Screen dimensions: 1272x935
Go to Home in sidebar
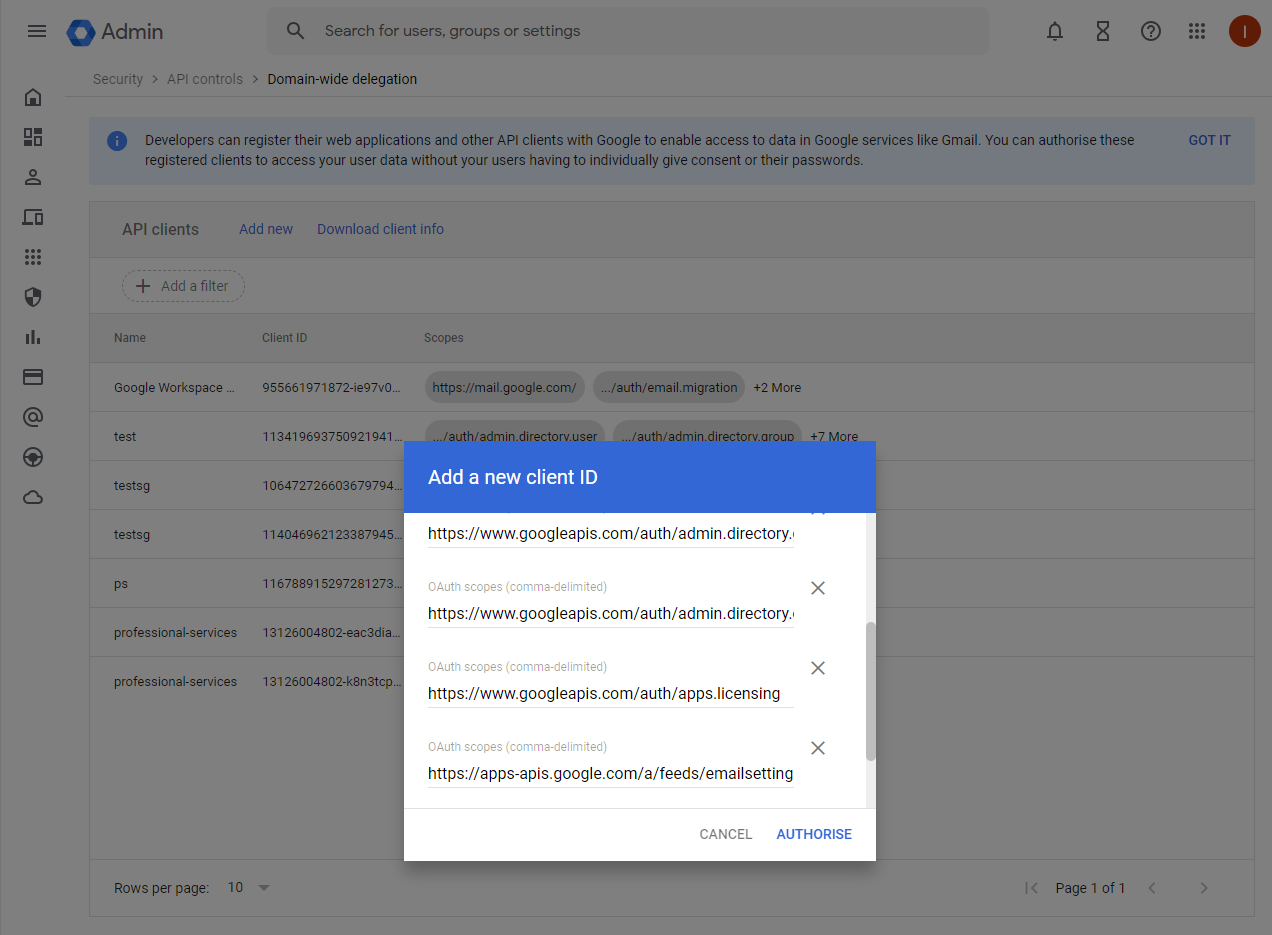33,97
